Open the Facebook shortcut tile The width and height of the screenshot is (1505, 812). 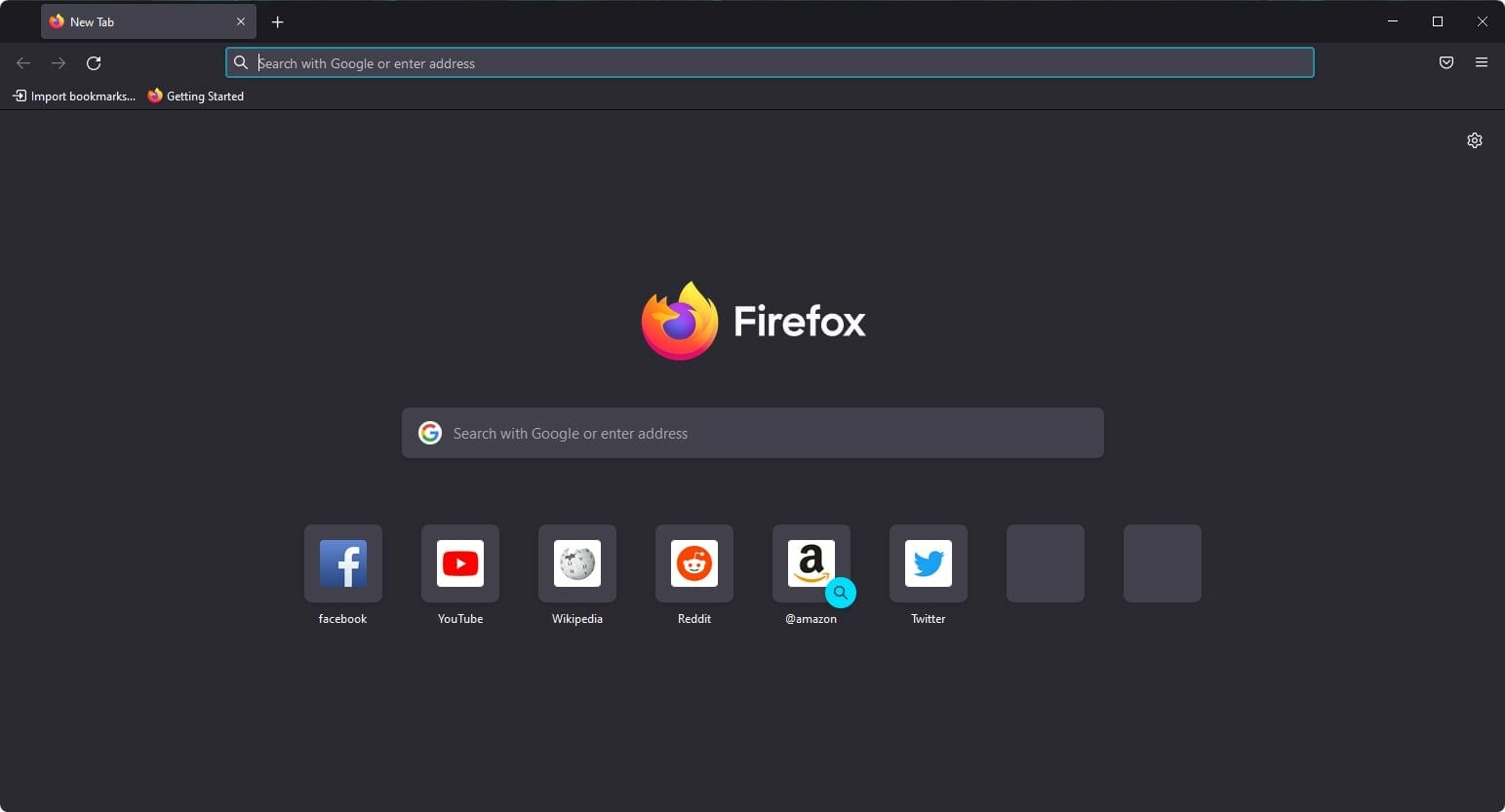pos(343,563)
